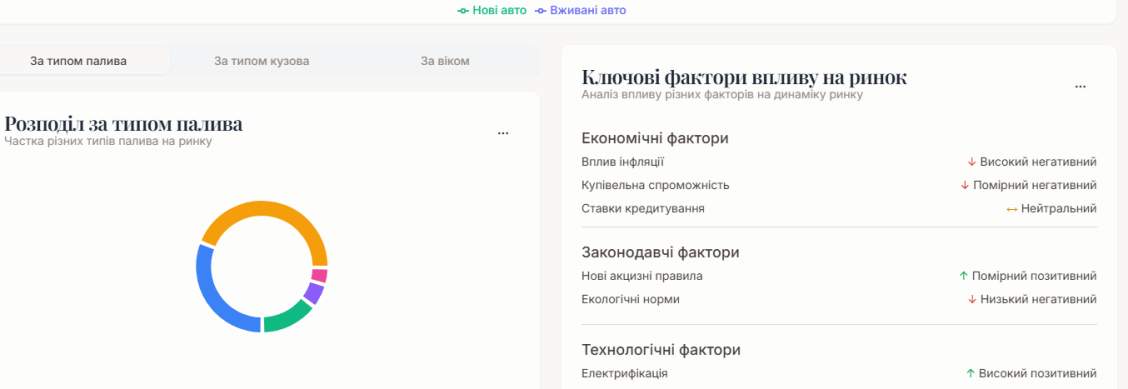Click the subtitle Частка різних типів палива на ринку
Viewport: 1128px width, 389px height.
(x=108, y=142)
